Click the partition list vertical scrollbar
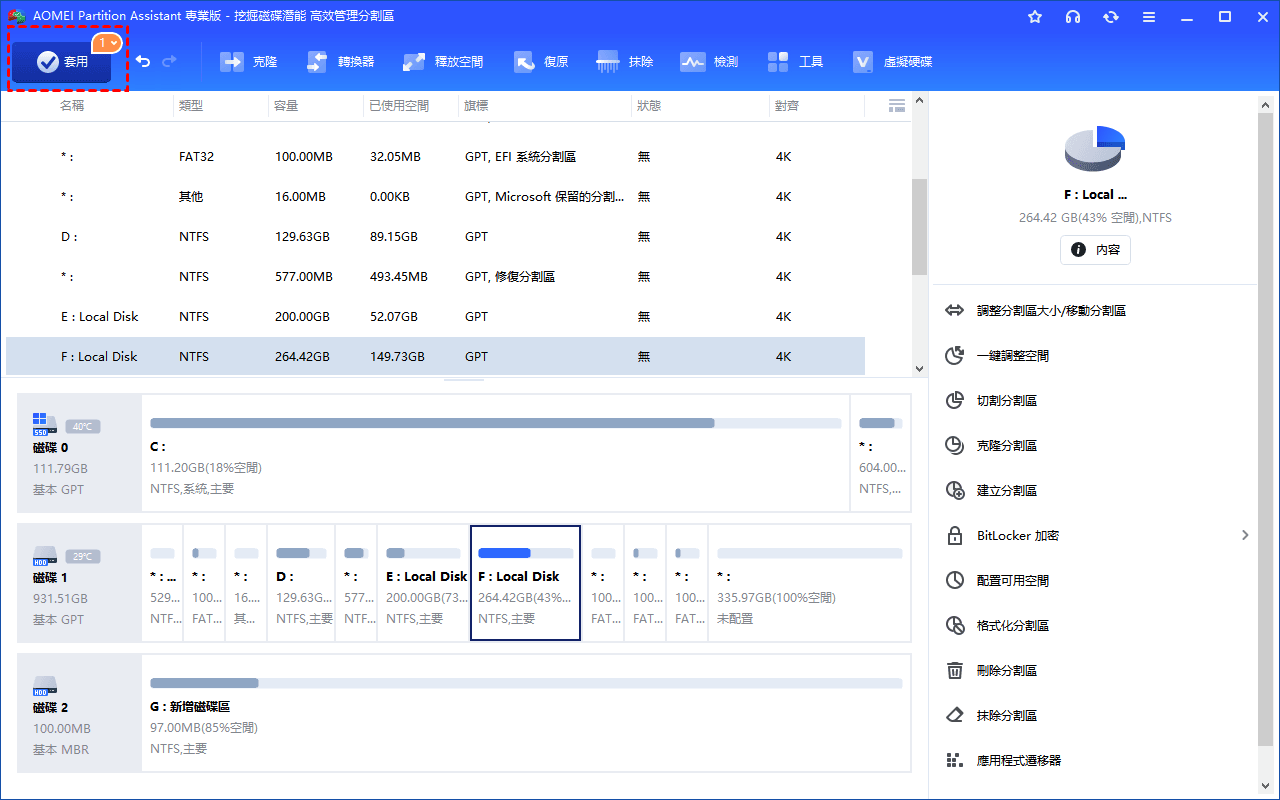The height and width of the screenshot is (800, 1280). coord(919,227)
